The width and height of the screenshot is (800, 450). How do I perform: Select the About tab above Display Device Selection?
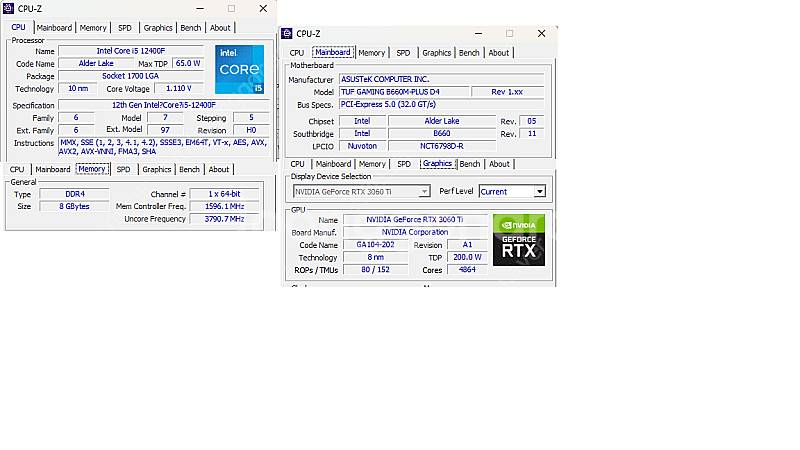tap(499, 164)
